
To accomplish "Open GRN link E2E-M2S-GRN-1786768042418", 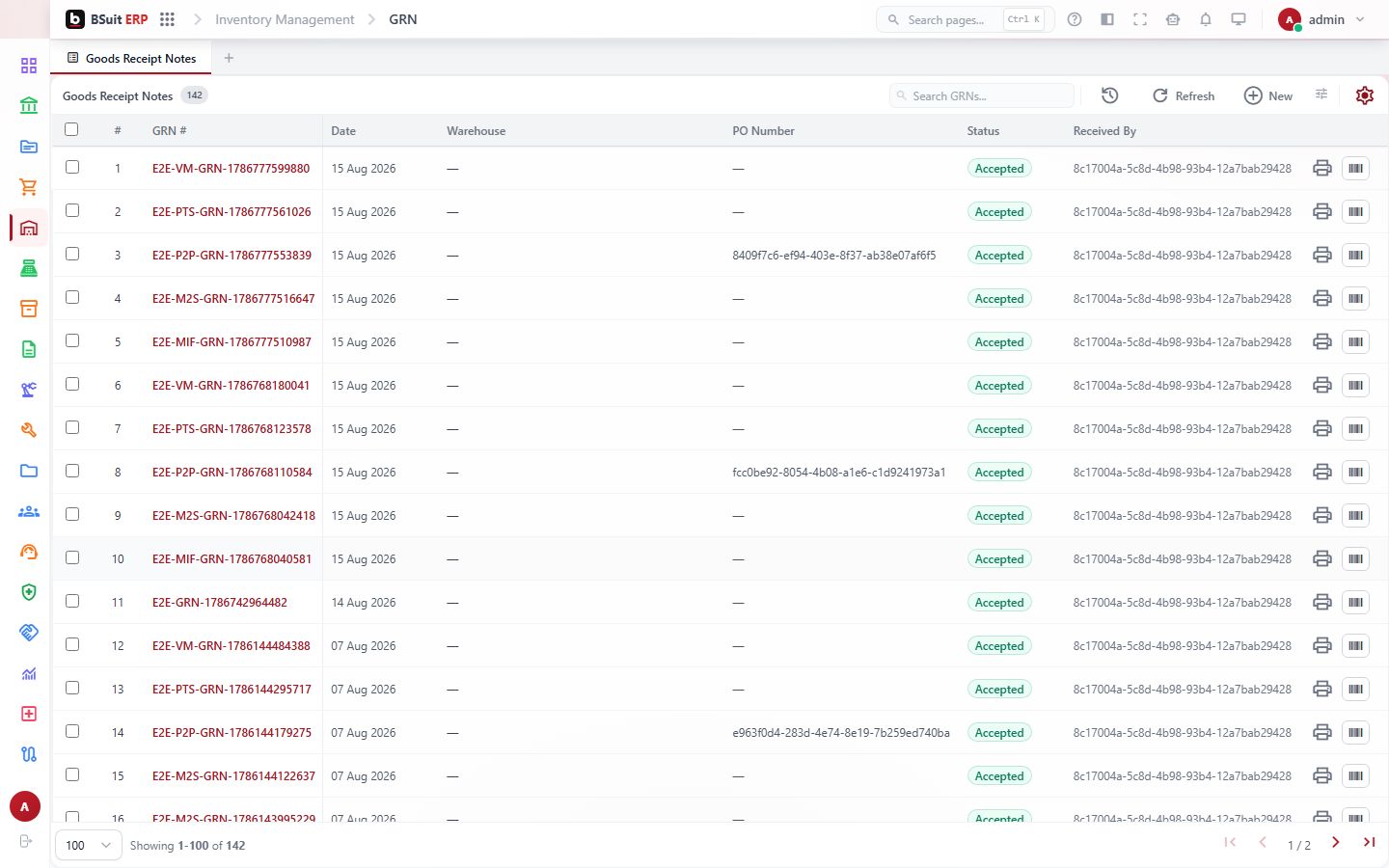I will click(x=233, y=515).
